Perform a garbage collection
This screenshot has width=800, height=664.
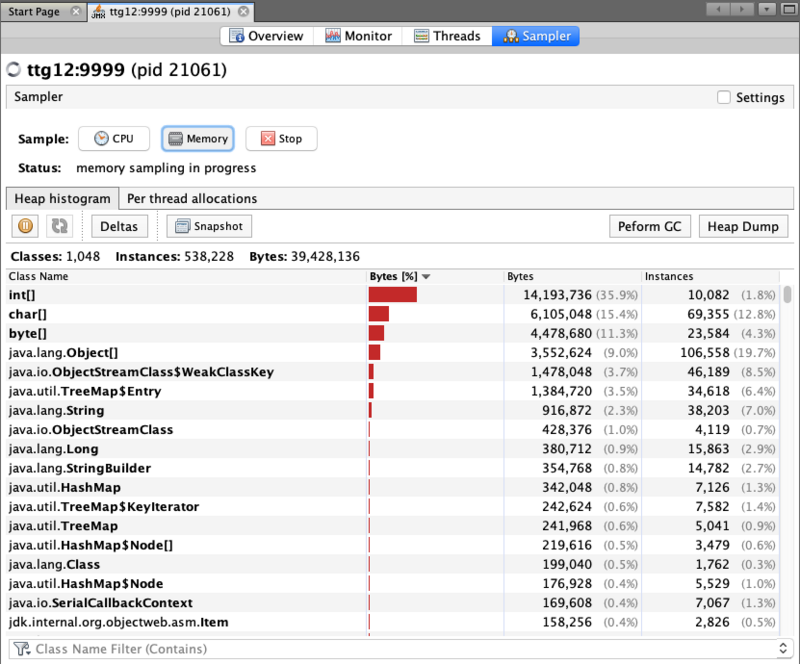[649, 226]
